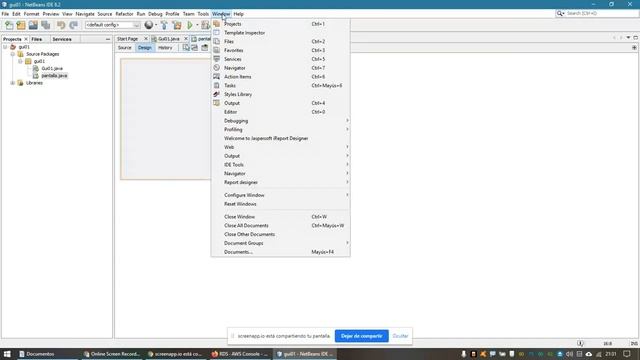Minimize the Projects panel group
This screenshot has height=360, width=640.
108,39
